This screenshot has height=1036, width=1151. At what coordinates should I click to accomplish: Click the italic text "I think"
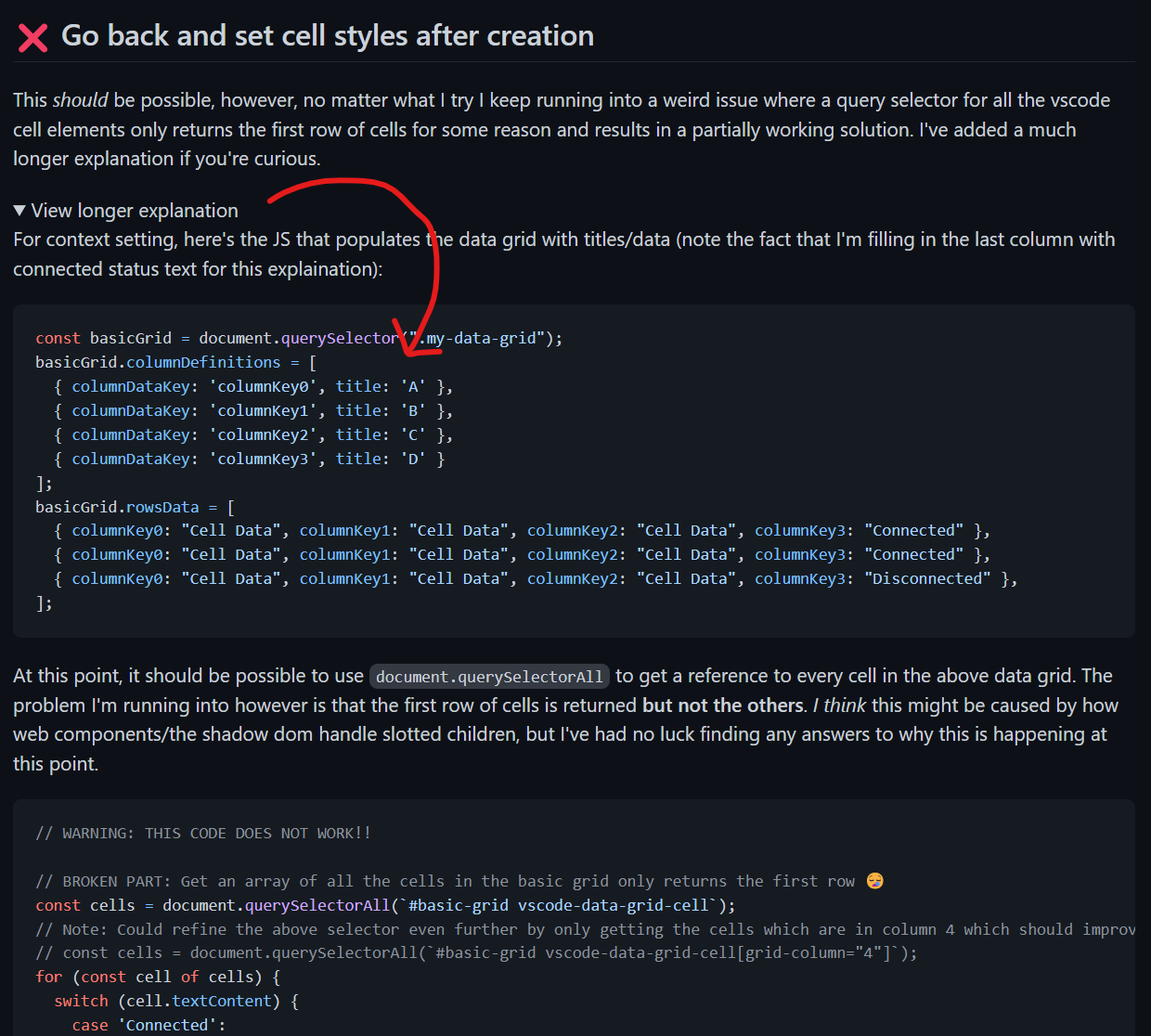(x=839, y=706)
